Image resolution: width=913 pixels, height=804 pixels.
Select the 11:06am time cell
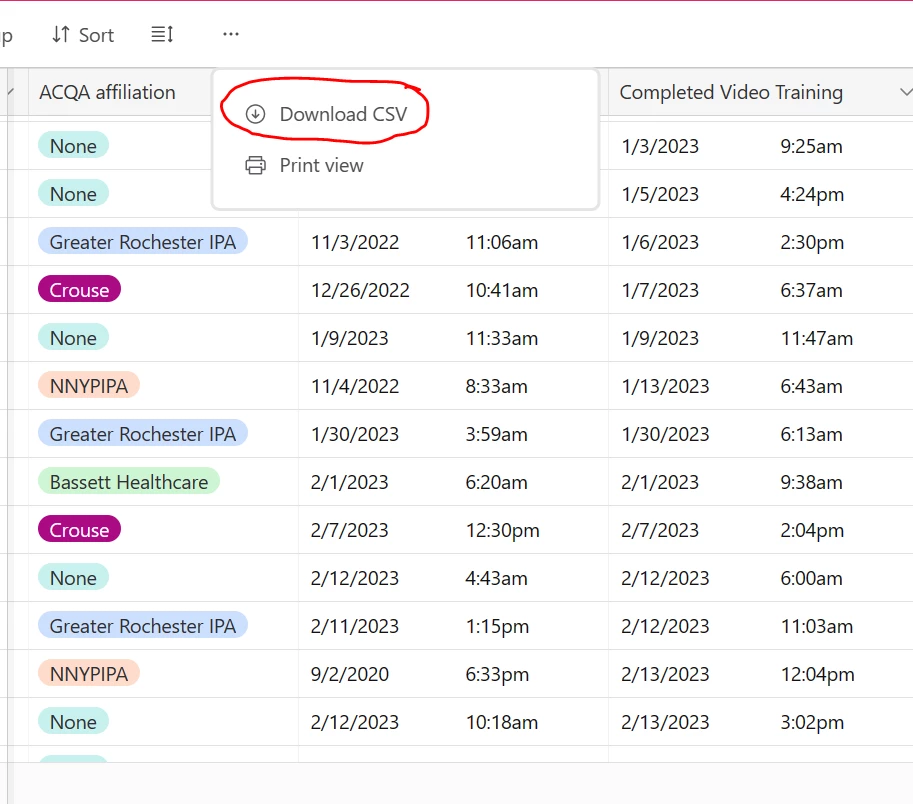[502, 242]
